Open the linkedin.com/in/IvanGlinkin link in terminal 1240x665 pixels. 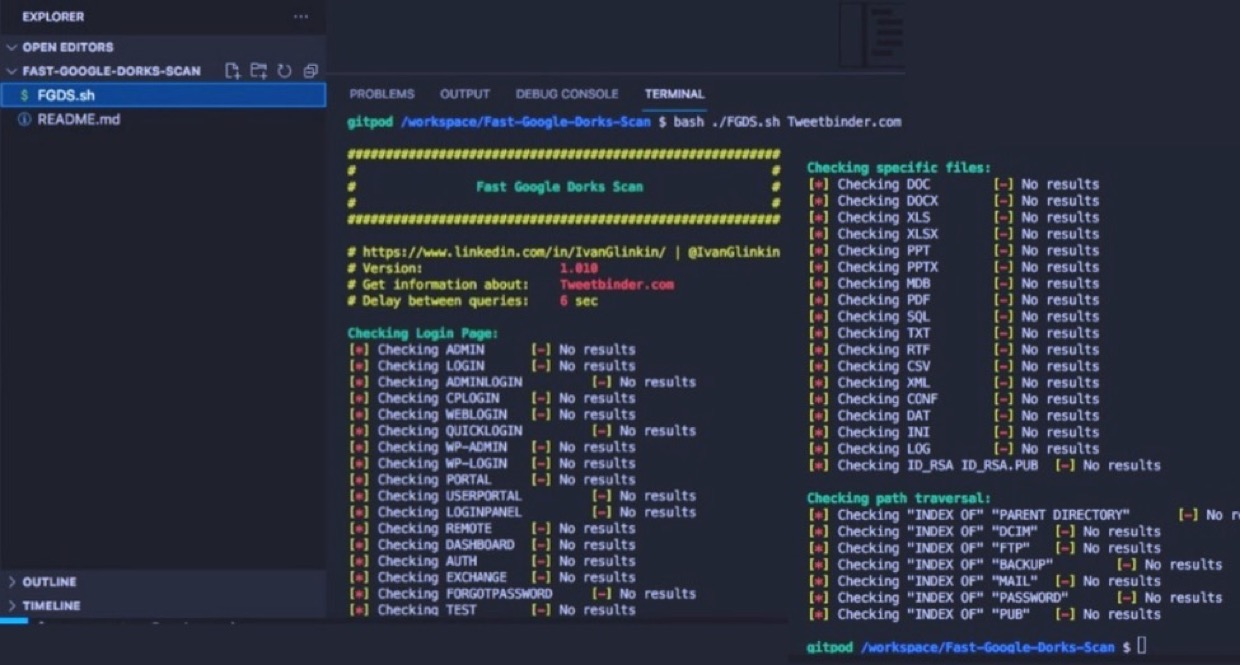pyautogui.click(x=514, y=252)
